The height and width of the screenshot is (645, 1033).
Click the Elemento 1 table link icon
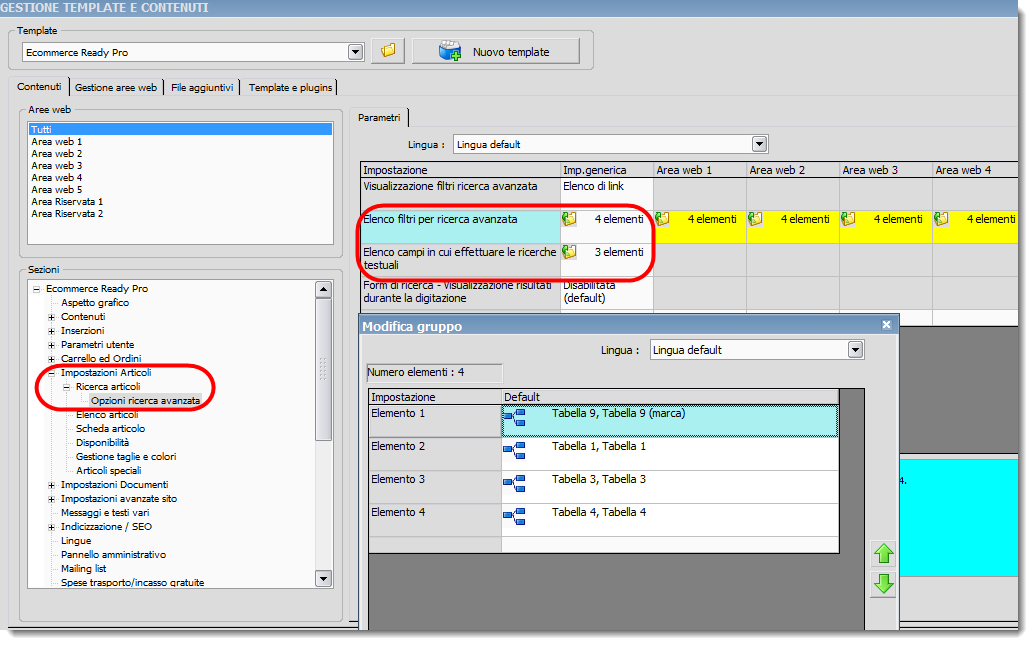tap(515, 417)
